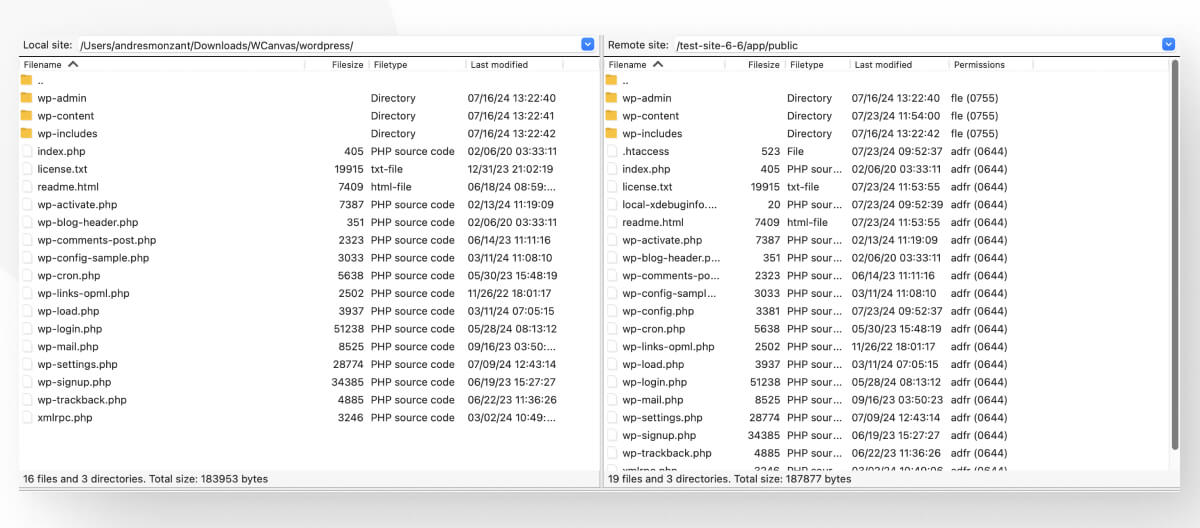The width and height of the screenshot is (1200, 528).
Task: Toggle sort order on local Filename column
Action: [x=73, y=65]
